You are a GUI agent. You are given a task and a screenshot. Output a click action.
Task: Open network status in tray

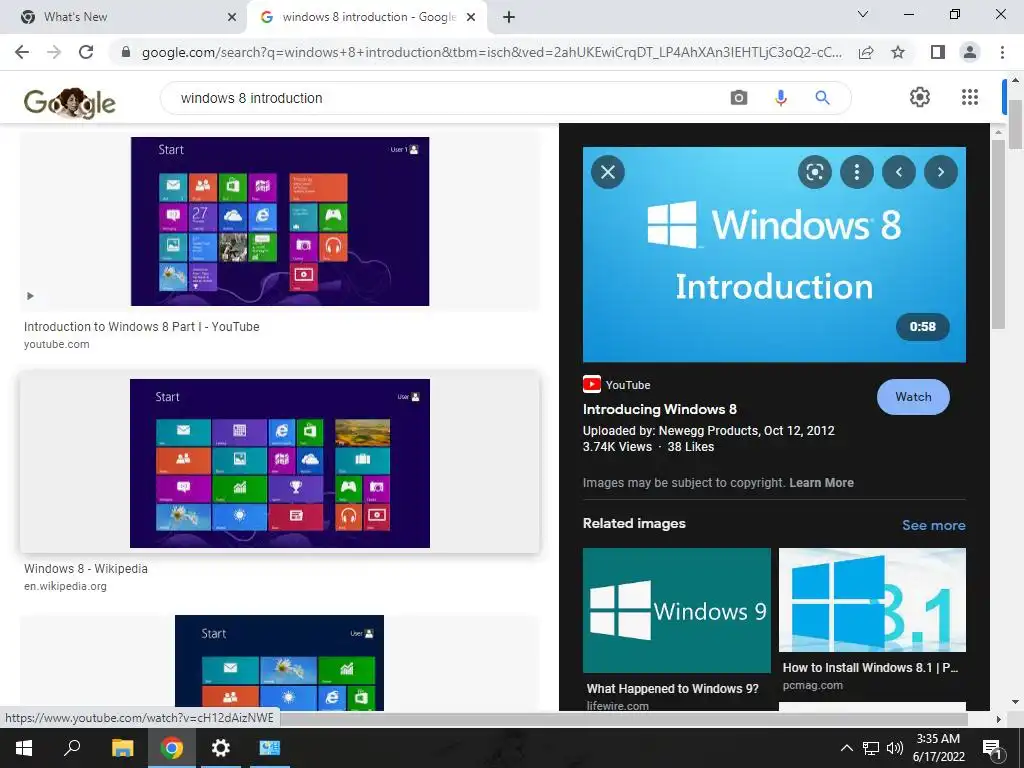click(871, 748)
